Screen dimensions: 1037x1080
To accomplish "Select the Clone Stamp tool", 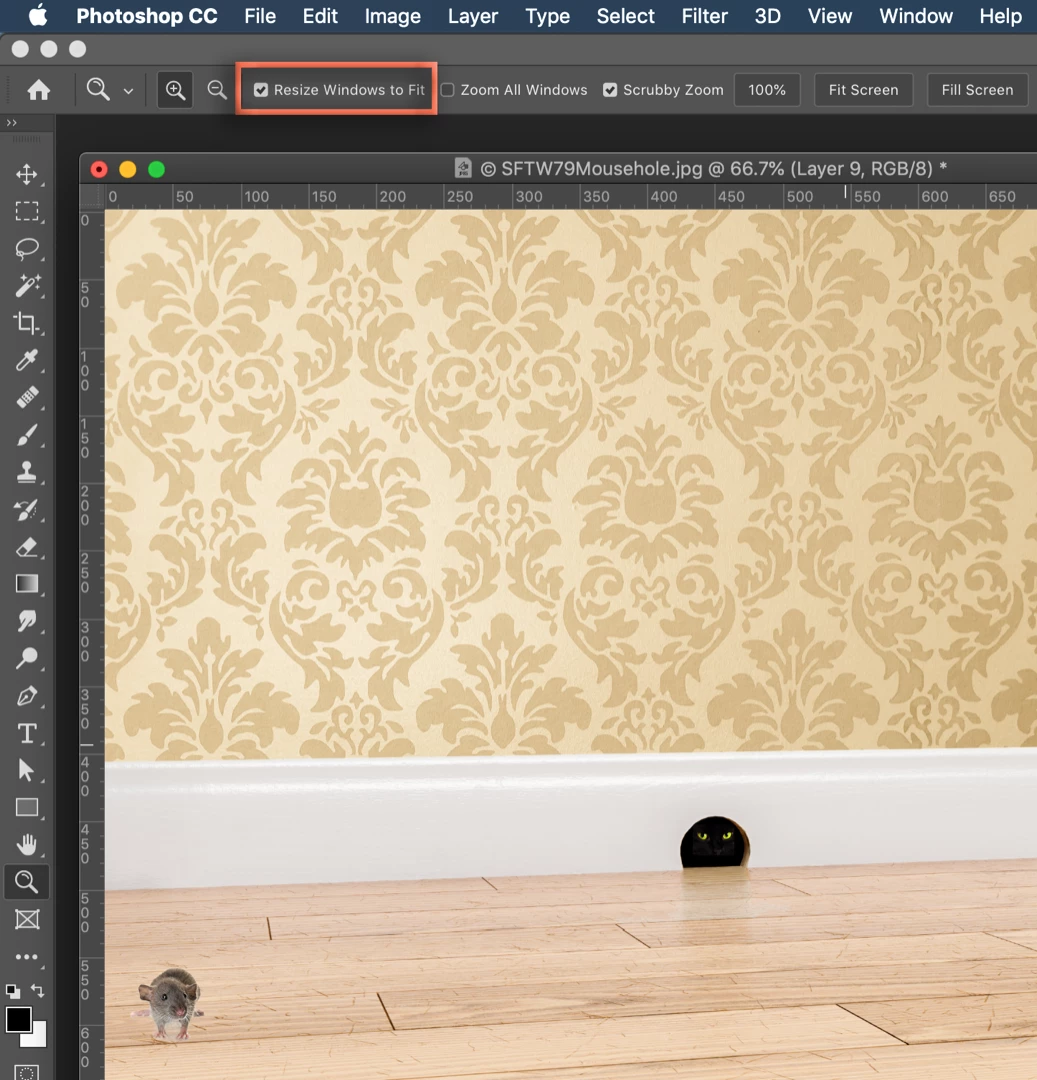I will [27, 472].
